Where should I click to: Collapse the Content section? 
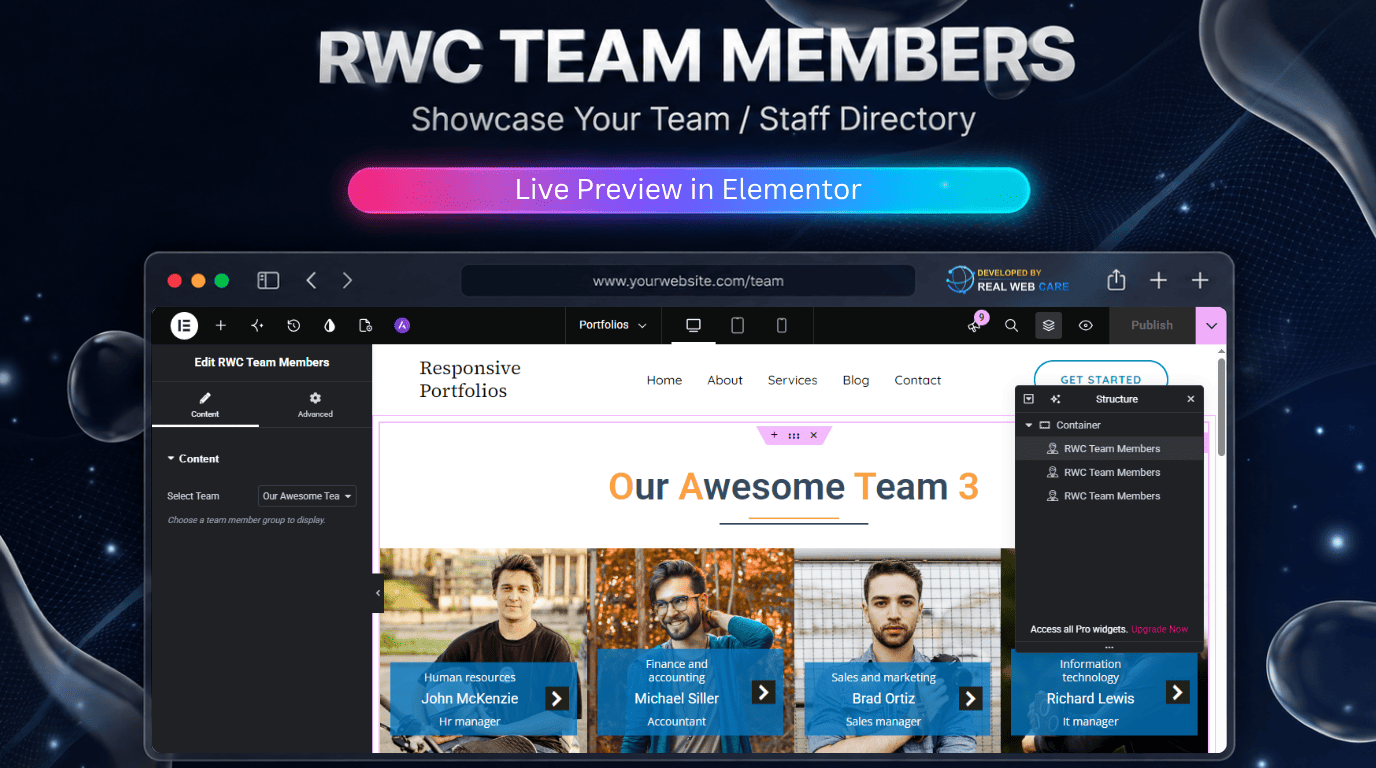coord(193,458)
